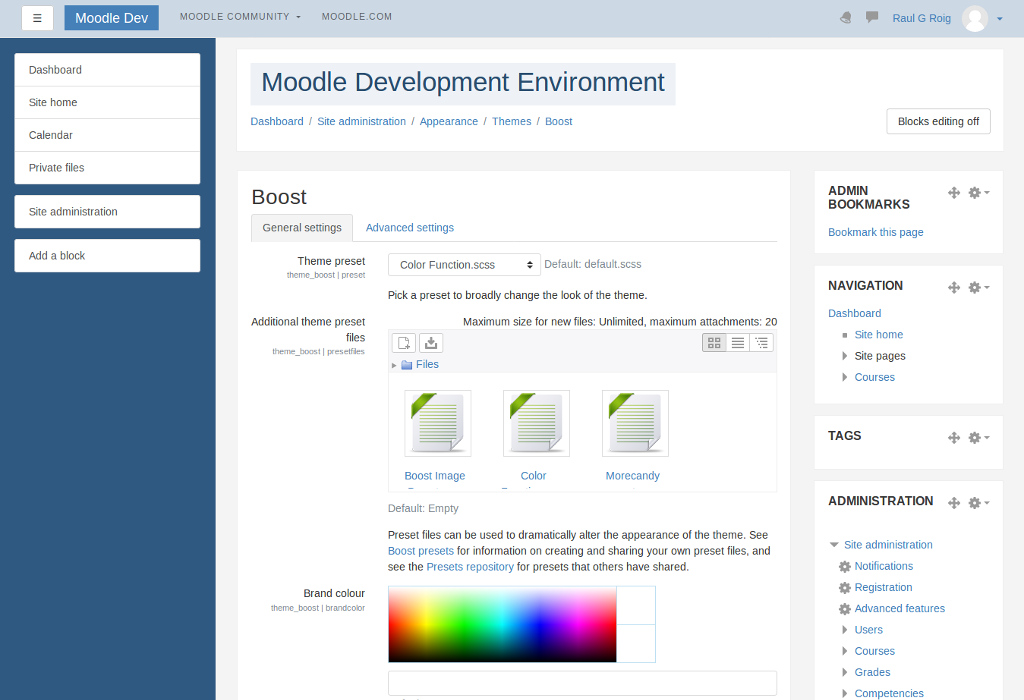The image size is (1024, 700).
Task: Move the Navigation block icon
Action: point(954,287)
